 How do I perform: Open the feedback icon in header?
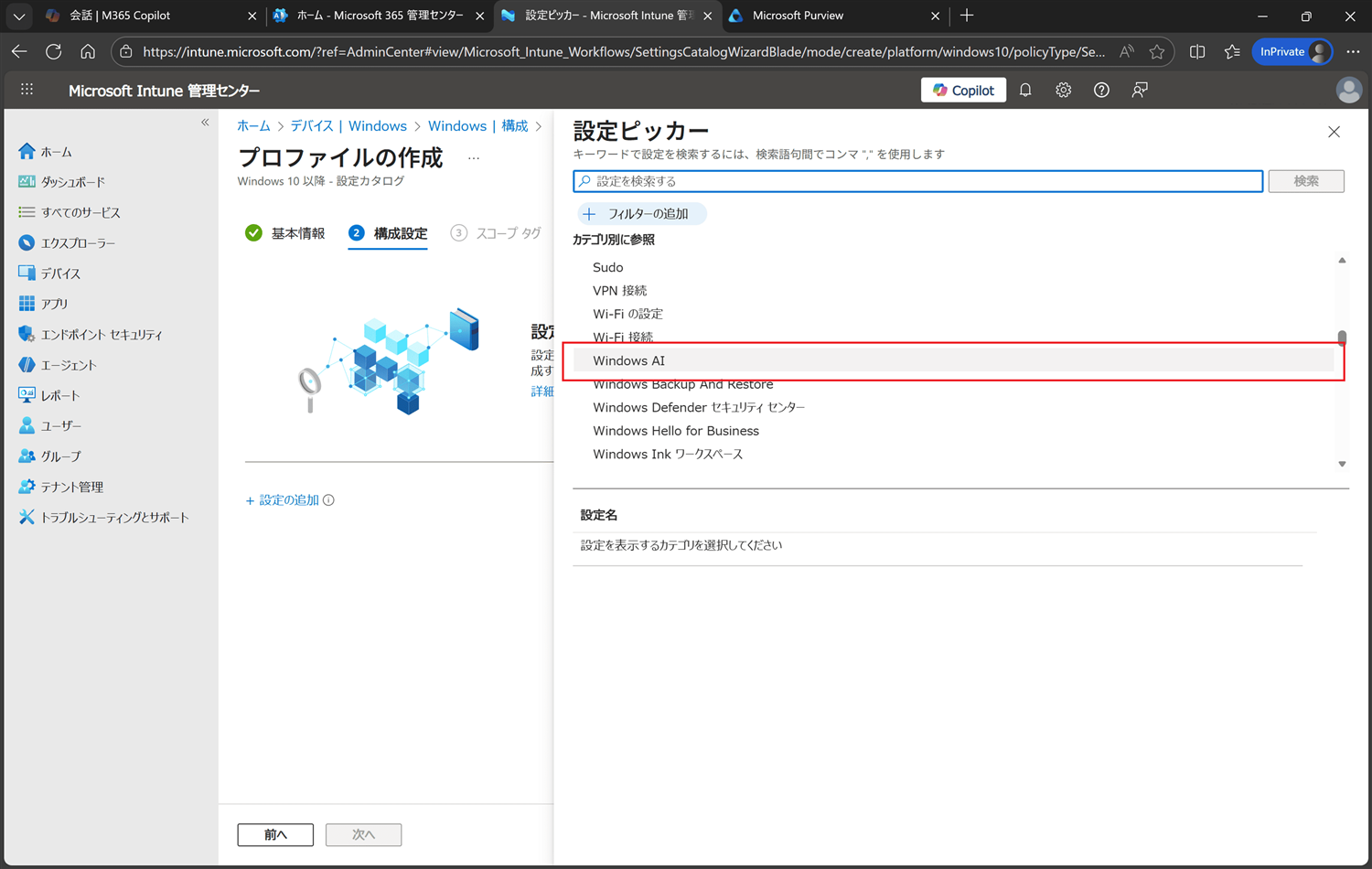(x=1140, y=90)
